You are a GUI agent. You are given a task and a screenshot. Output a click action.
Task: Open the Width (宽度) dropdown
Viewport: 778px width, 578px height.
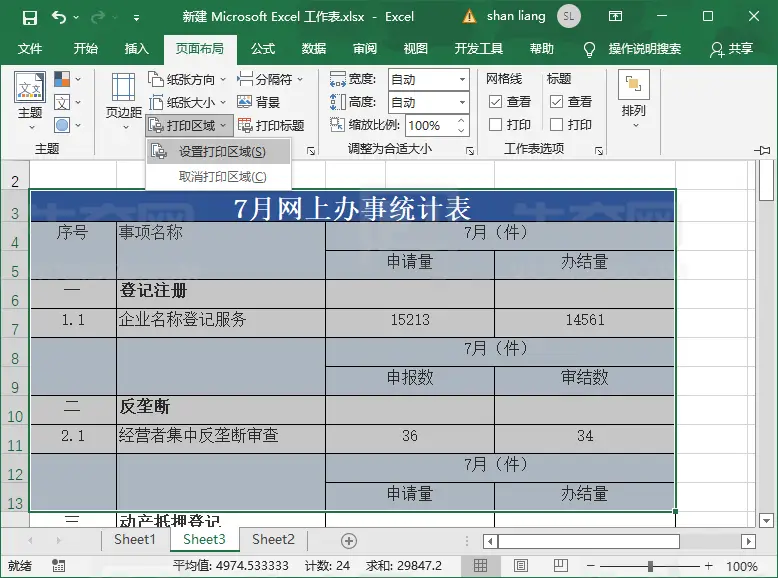(x=462, y=79)
